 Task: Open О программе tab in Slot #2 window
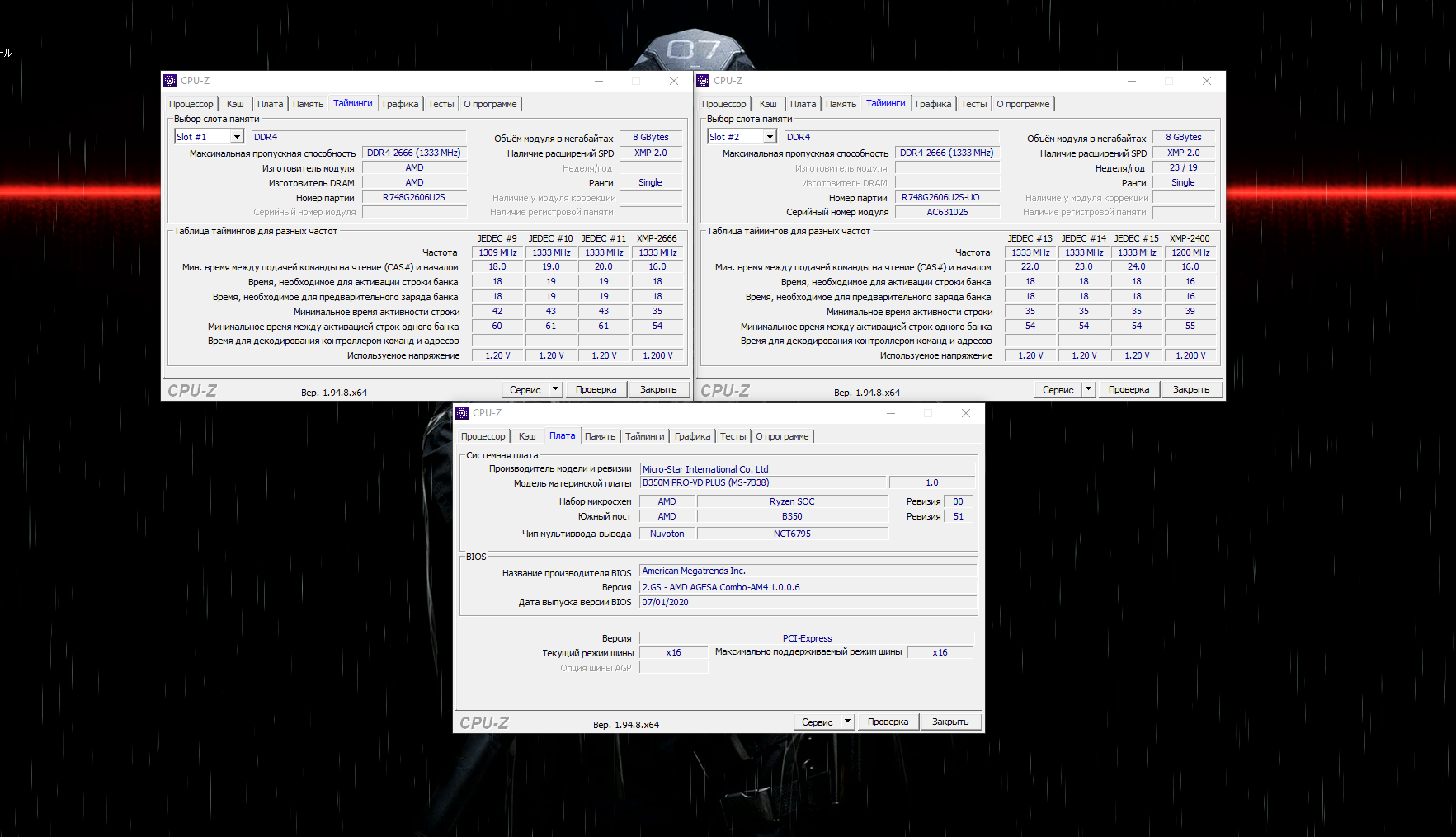click(x=1023, y=104)
